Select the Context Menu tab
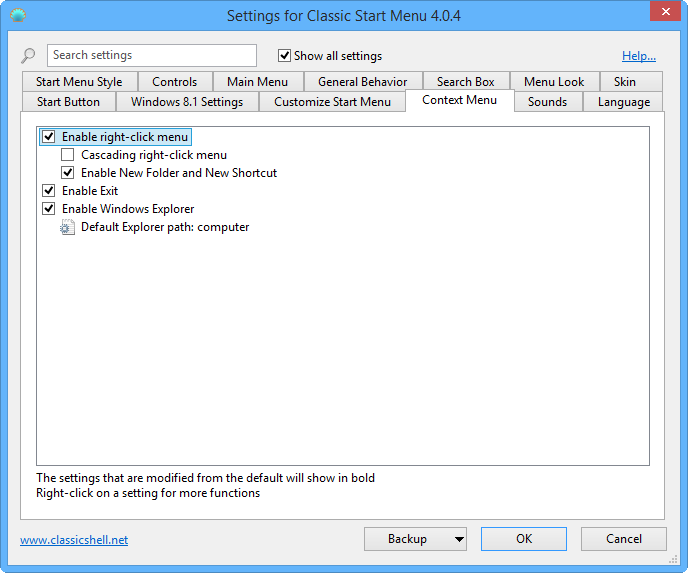Screen dimensions: 688x573 pyautogui.click(x=459, y=100)
